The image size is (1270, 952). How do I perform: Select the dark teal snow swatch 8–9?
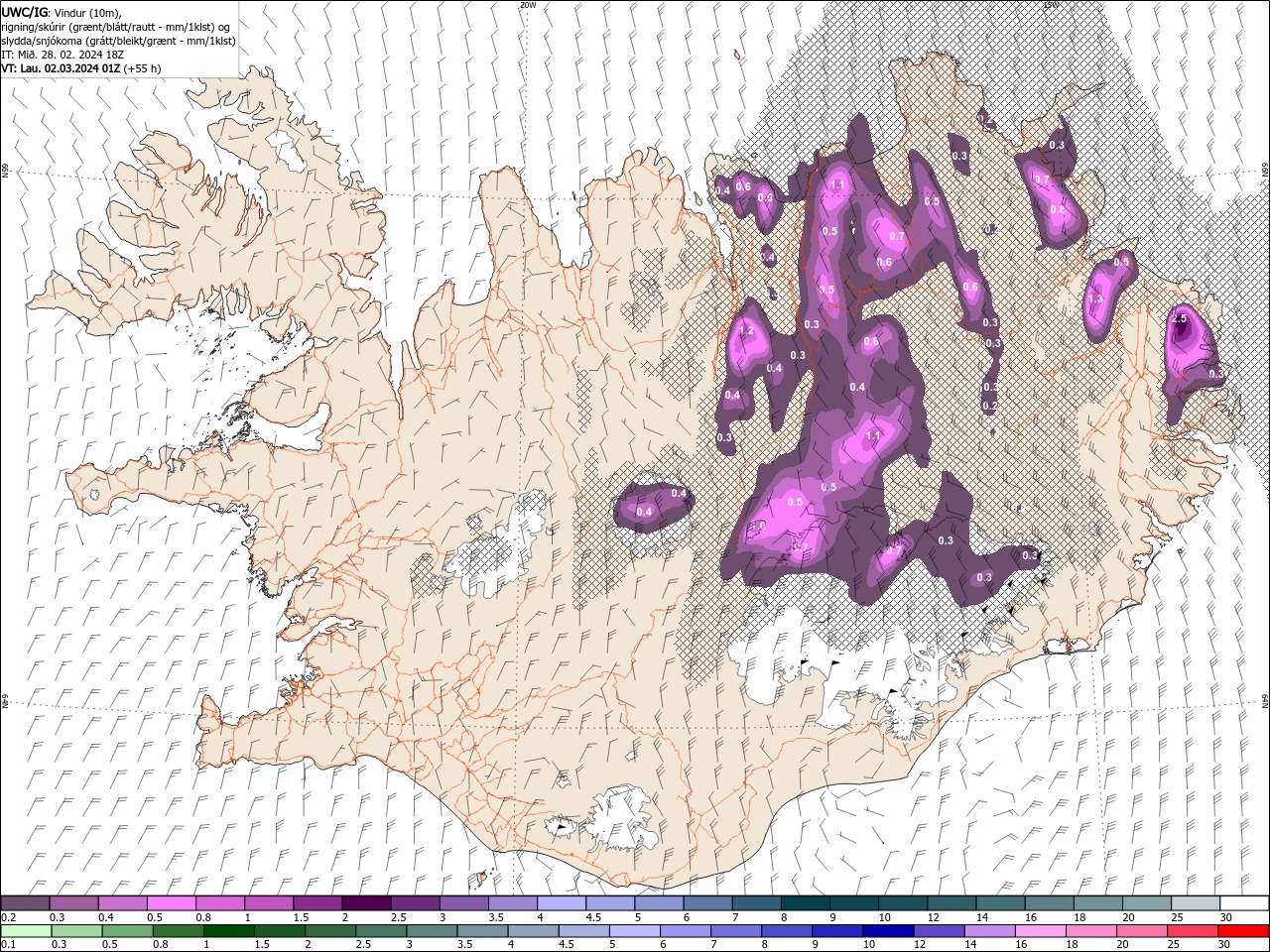point(805,903)
